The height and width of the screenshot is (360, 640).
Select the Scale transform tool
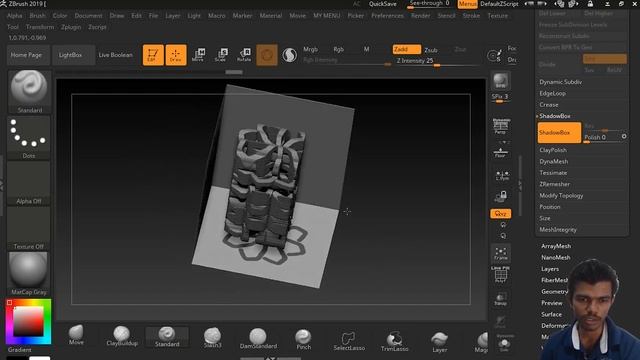click(x=221, y=55)
